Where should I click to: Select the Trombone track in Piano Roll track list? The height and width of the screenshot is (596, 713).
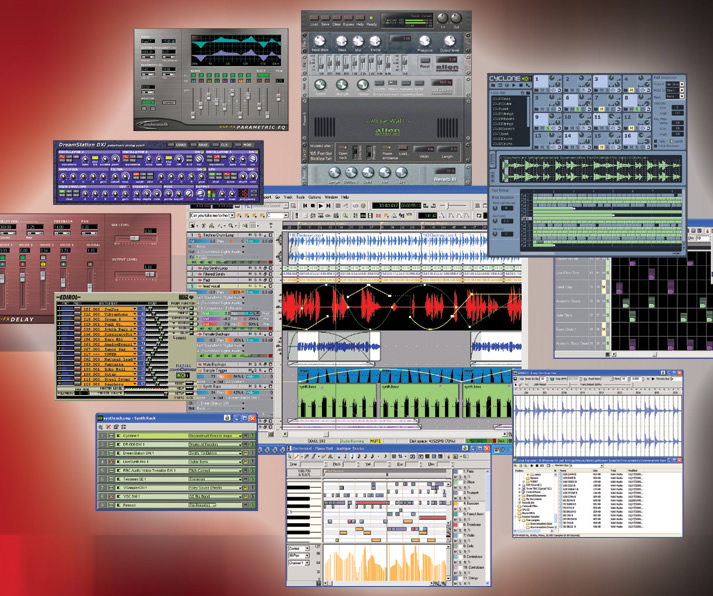[473, 525]
